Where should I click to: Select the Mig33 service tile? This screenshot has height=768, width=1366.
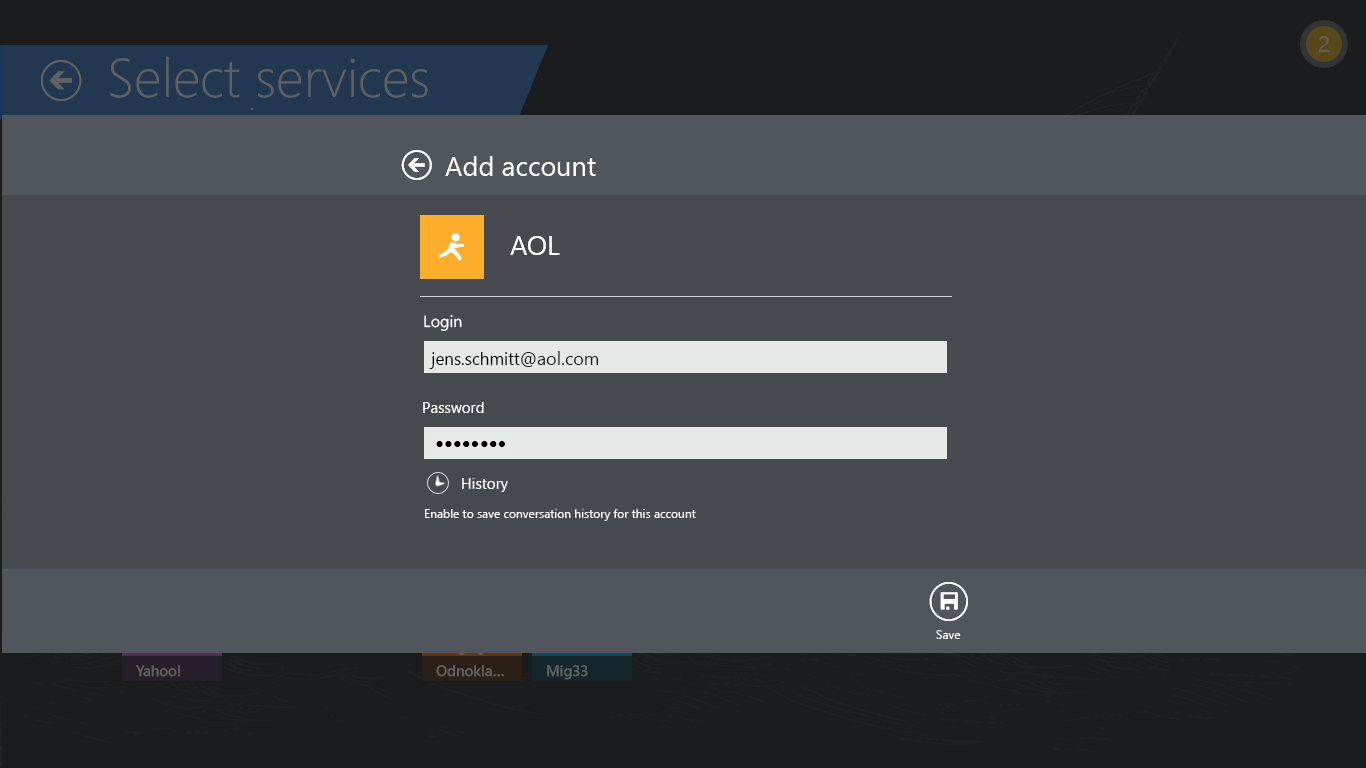tap(582, 668)
